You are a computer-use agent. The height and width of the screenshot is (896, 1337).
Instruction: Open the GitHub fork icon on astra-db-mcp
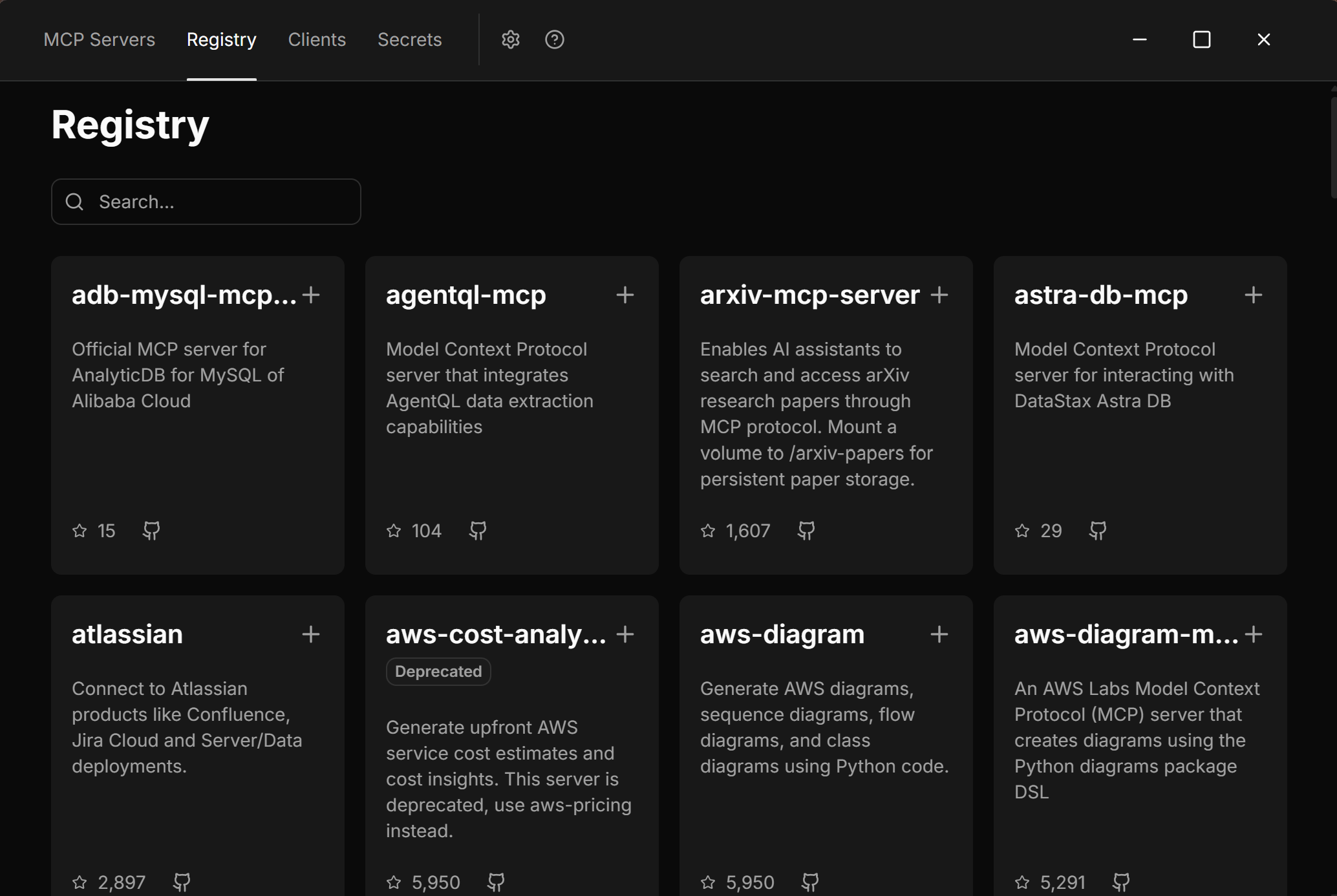pyautogui.click(x=1097, y=530)
